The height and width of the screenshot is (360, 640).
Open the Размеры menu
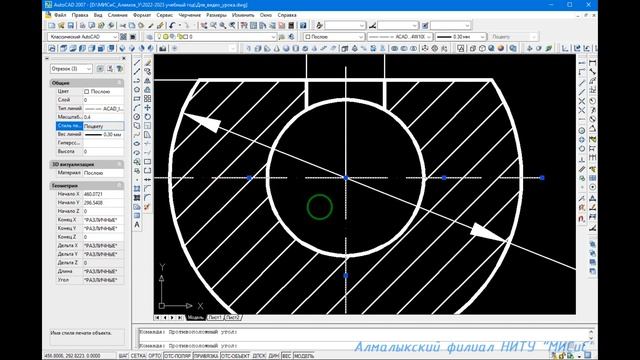[216, 15]
